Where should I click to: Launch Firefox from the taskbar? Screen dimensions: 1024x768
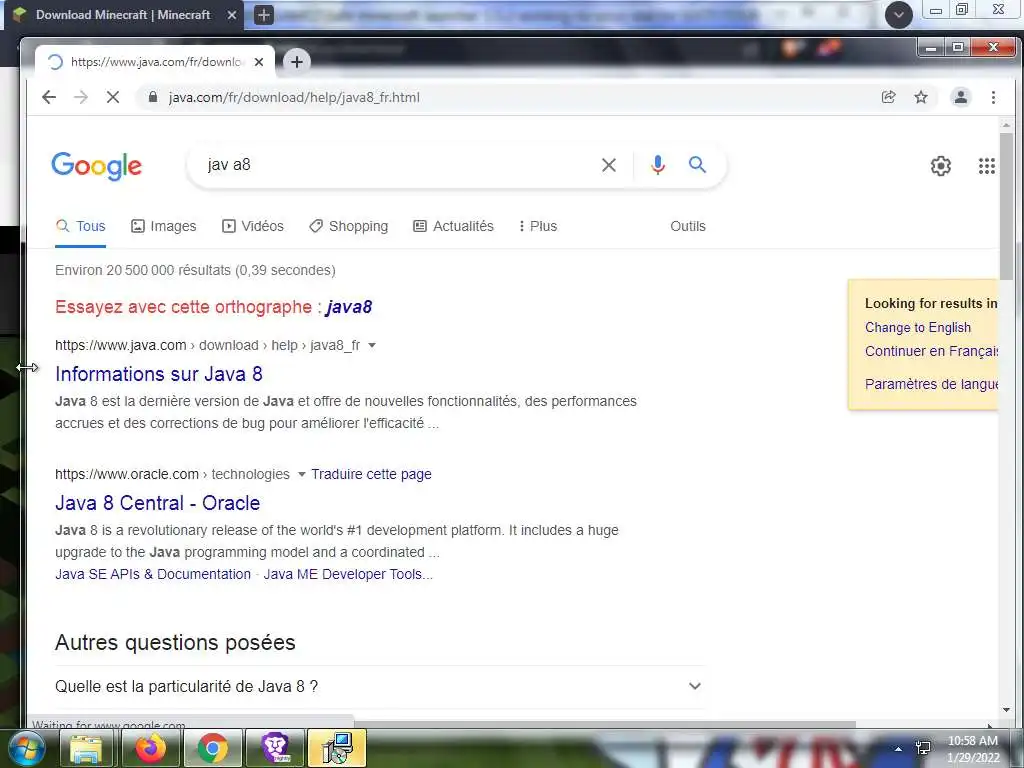pos(150,748)
